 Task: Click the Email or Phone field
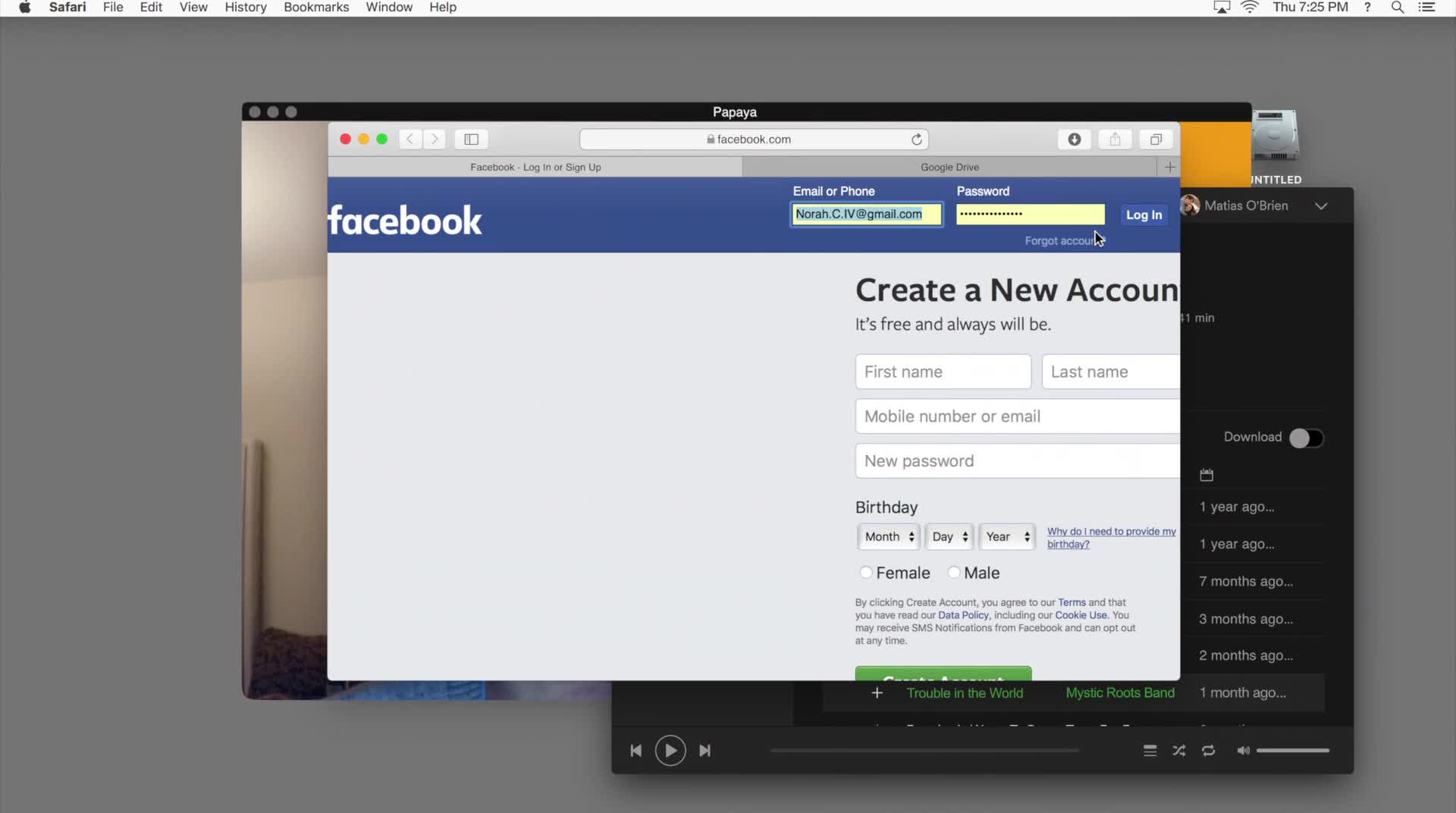coord(867,214)
